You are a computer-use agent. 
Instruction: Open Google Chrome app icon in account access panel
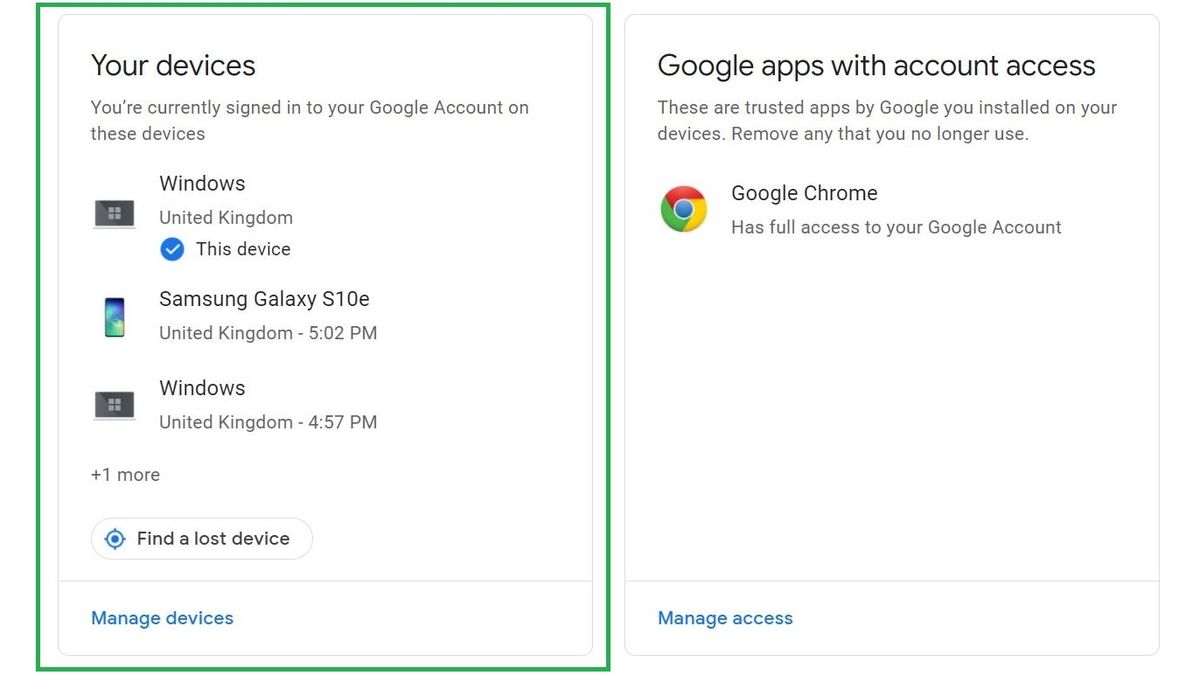pyautogui.click(x=683, y=209)
